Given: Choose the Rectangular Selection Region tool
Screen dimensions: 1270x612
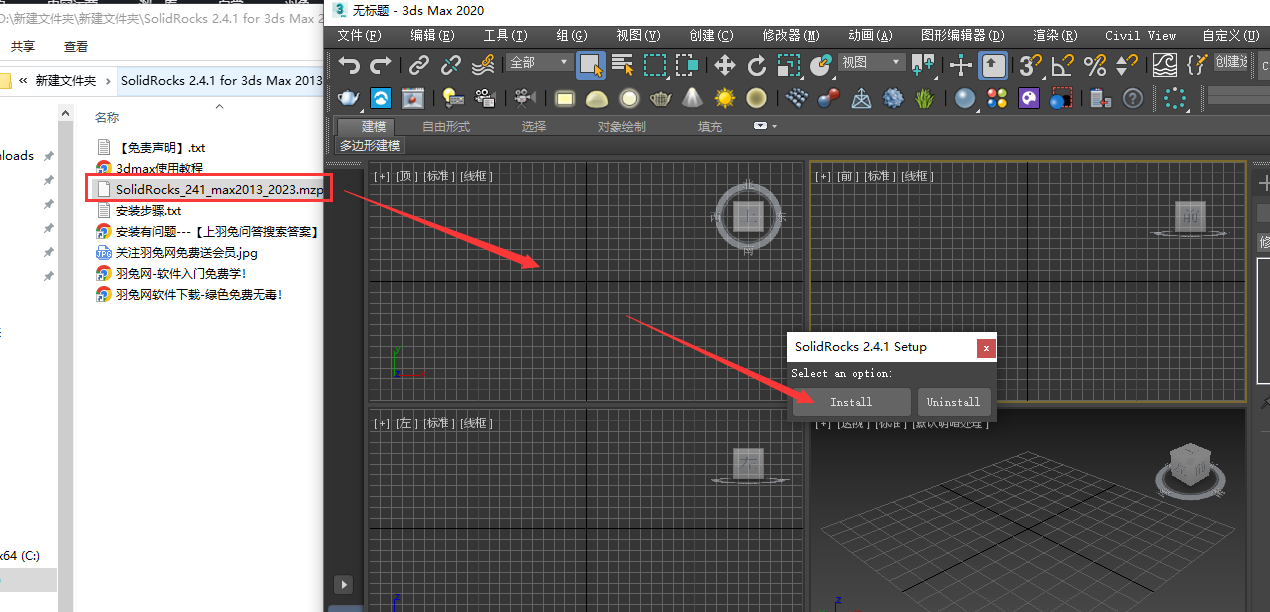Looking at the screenshot, I should point(655,66).
